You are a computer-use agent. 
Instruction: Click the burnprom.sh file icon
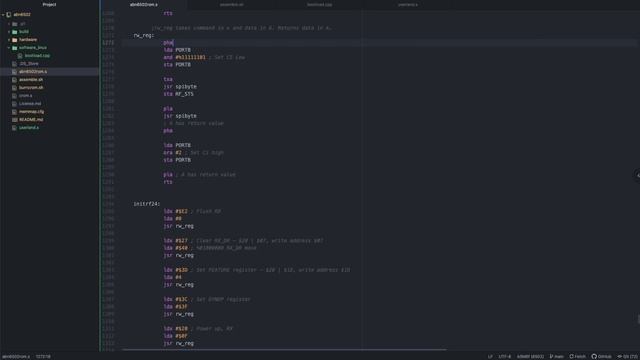(14, 88)
